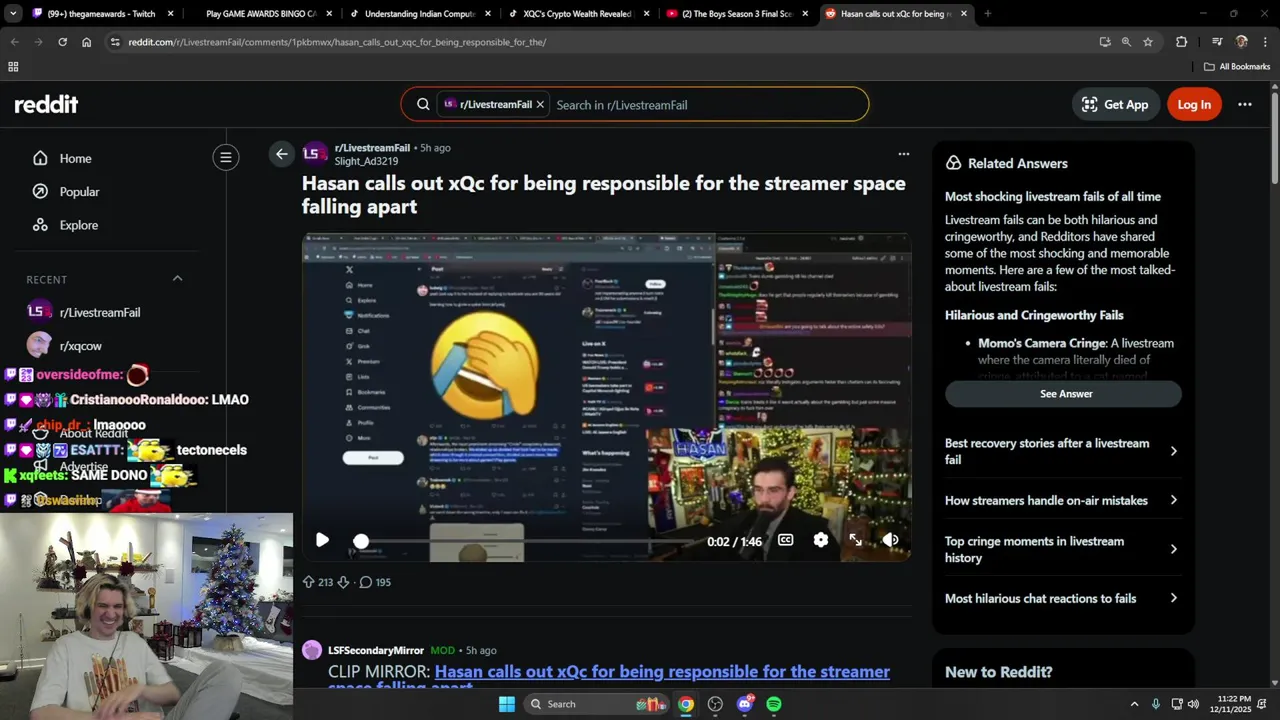Open the apps grid in bookmarks bar
Viewport: 1280px width, 720px height.
coord(13,67)
